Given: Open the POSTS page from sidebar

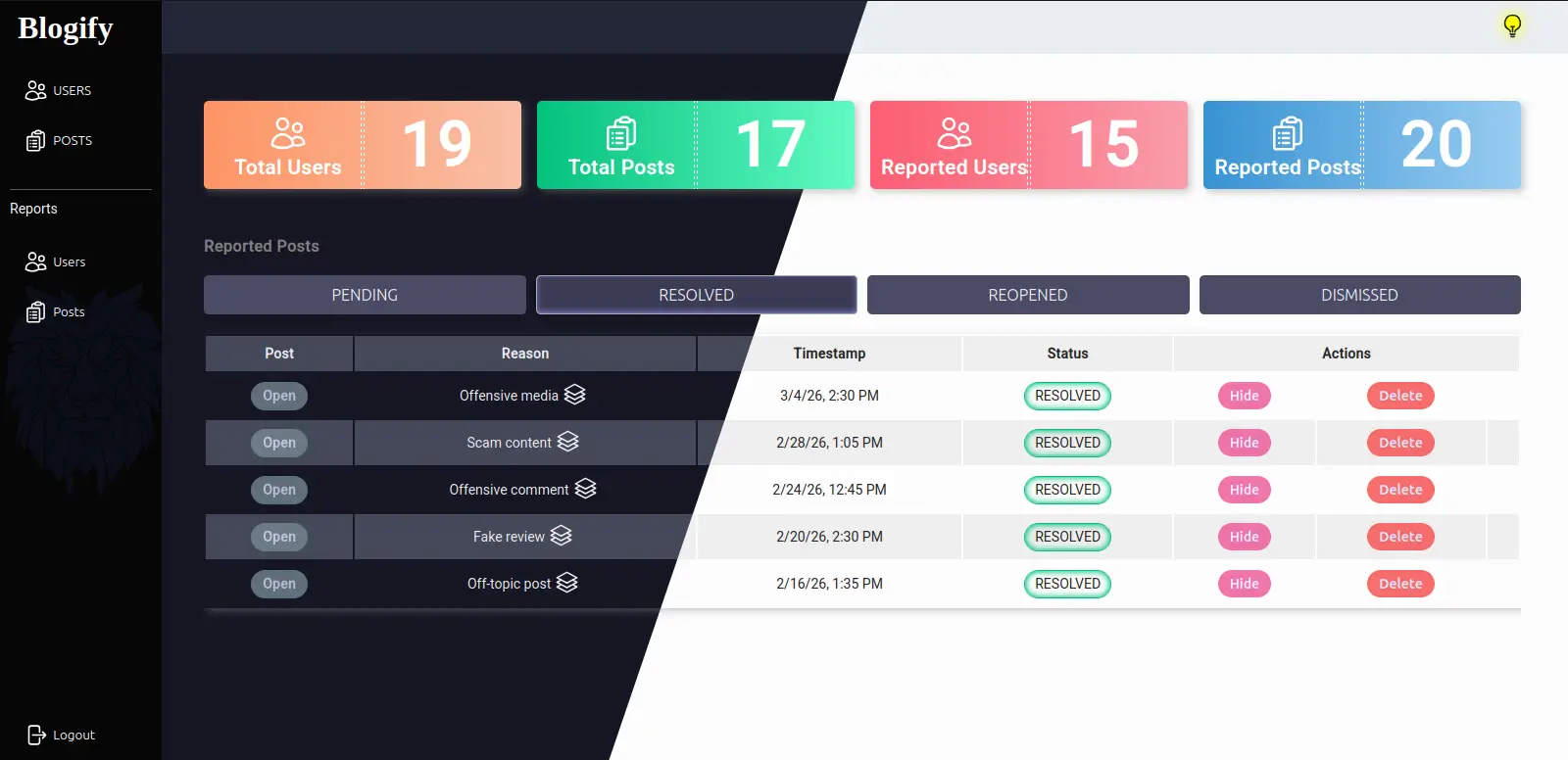Looking at the screenshot, I should coord(59,140).
